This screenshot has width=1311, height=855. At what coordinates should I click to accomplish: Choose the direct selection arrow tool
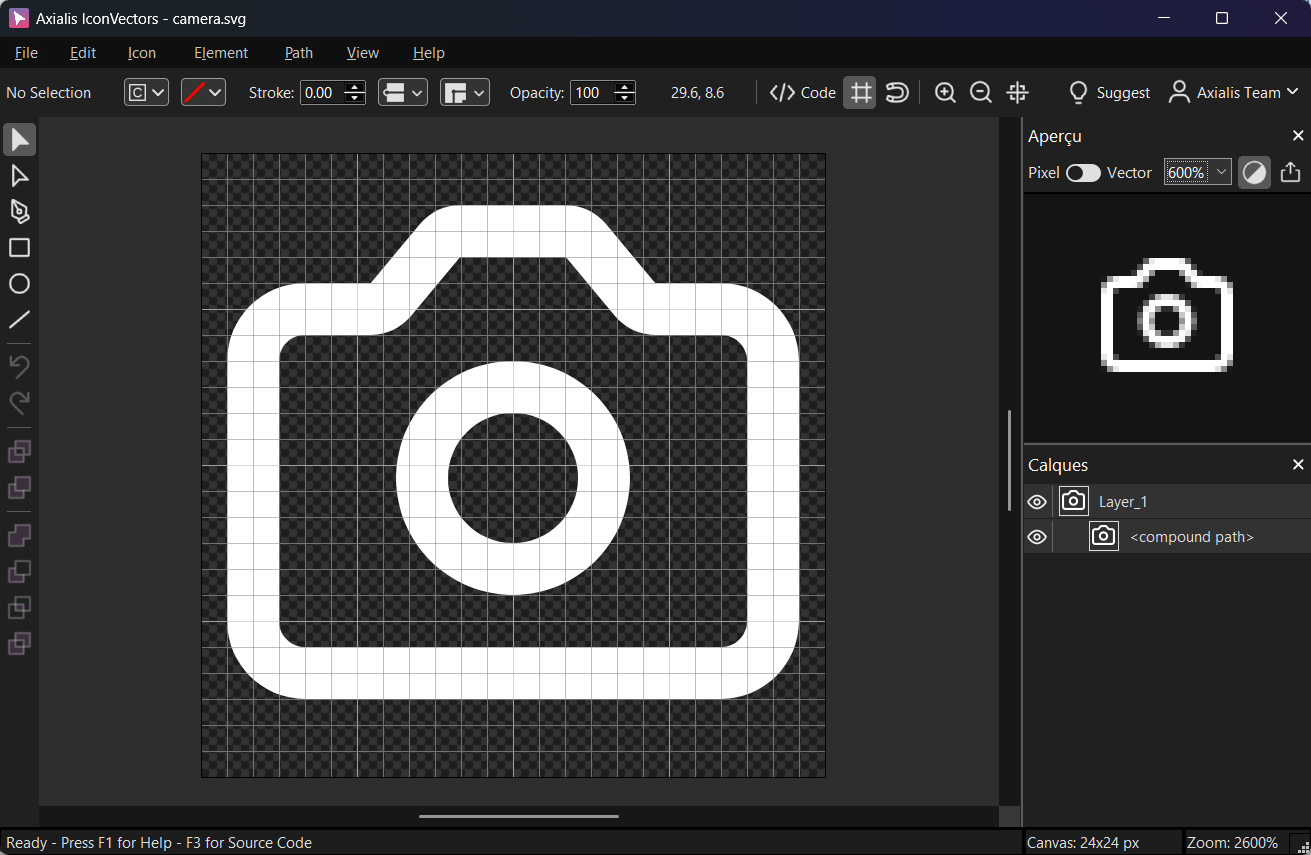click(x=19, y=176)
